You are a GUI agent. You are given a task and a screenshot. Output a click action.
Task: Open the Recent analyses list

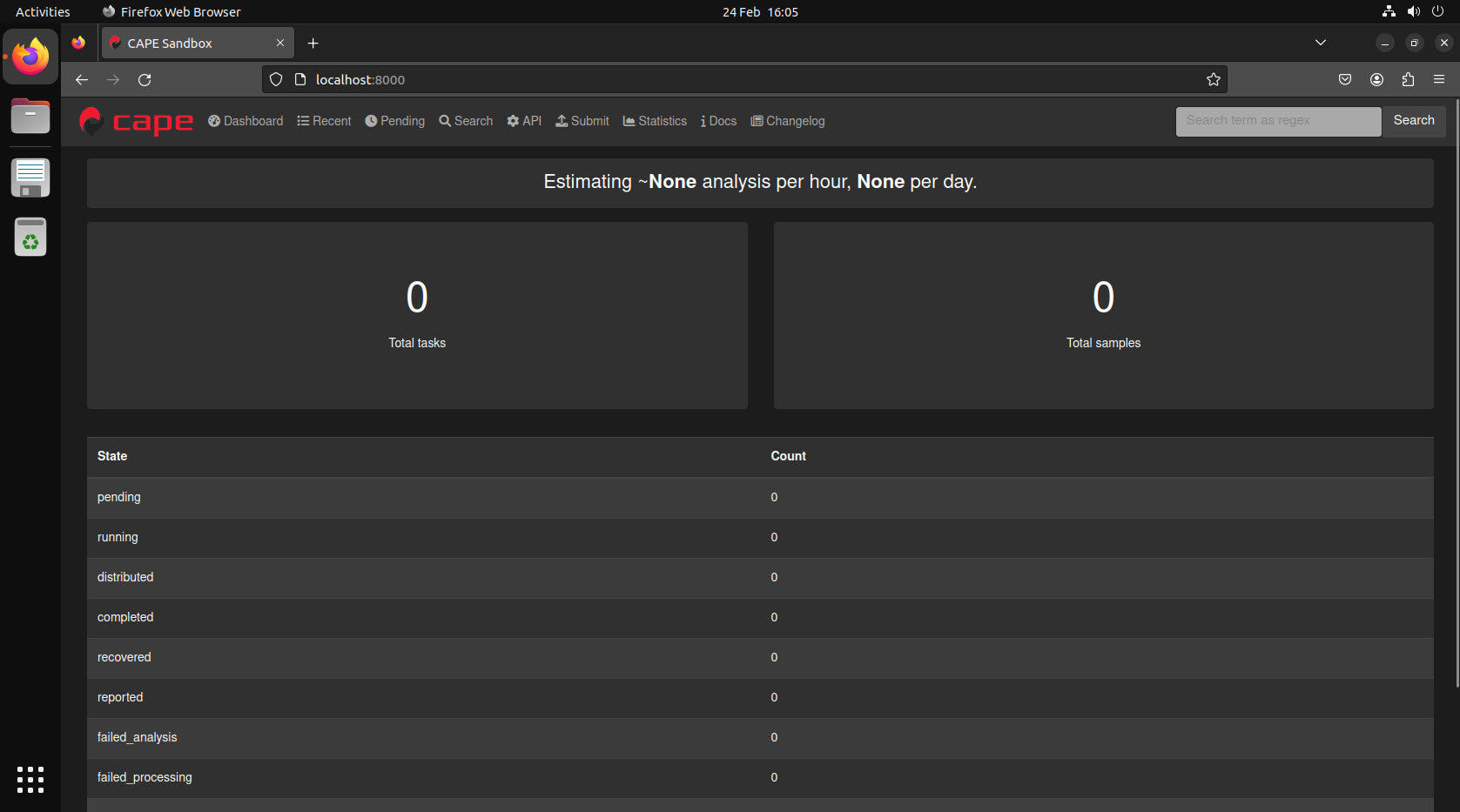tap(324, 121)
